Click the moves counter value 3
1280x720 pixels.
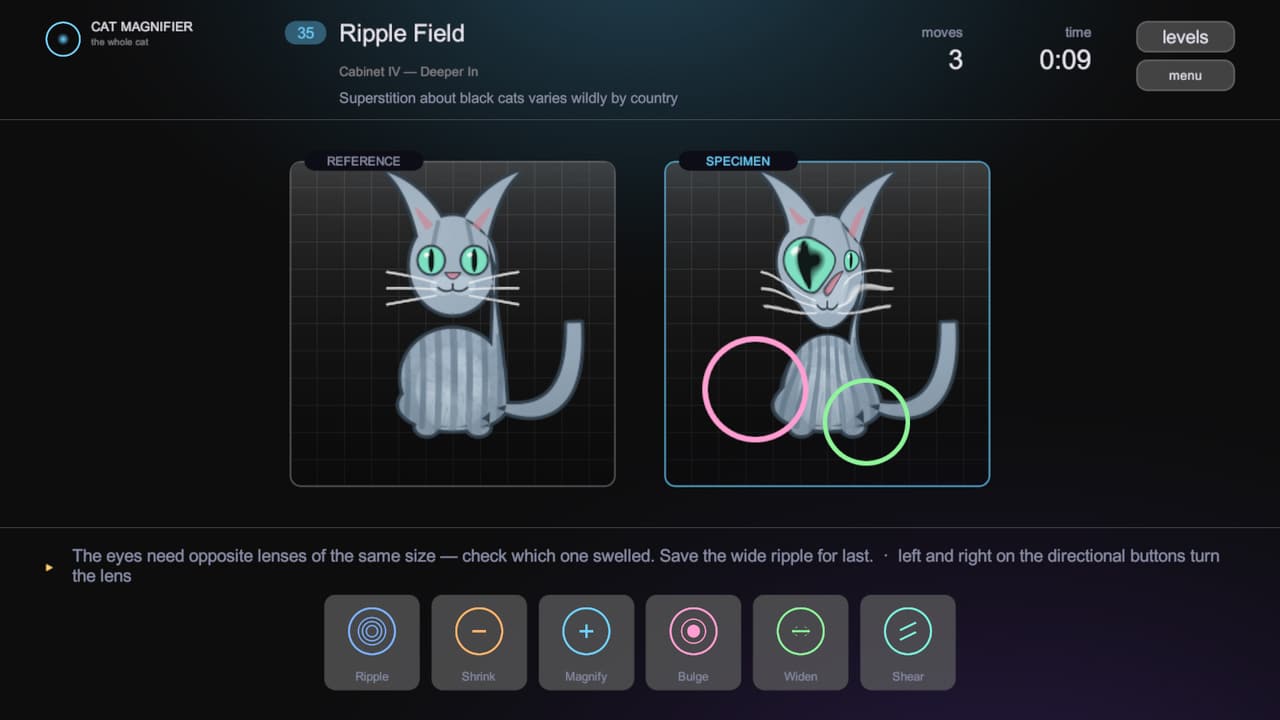click(955, 60)
